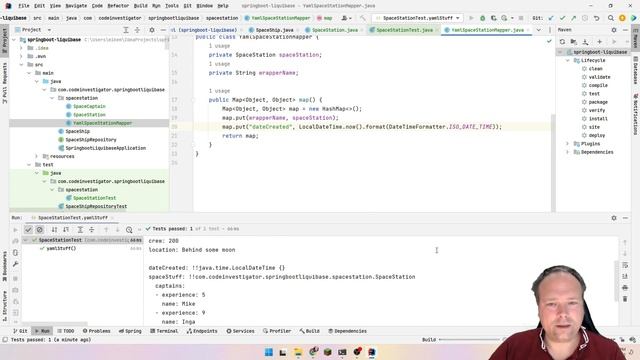Open the Git tool window button
Screen dimensions: 640x360
click(20, 331)
